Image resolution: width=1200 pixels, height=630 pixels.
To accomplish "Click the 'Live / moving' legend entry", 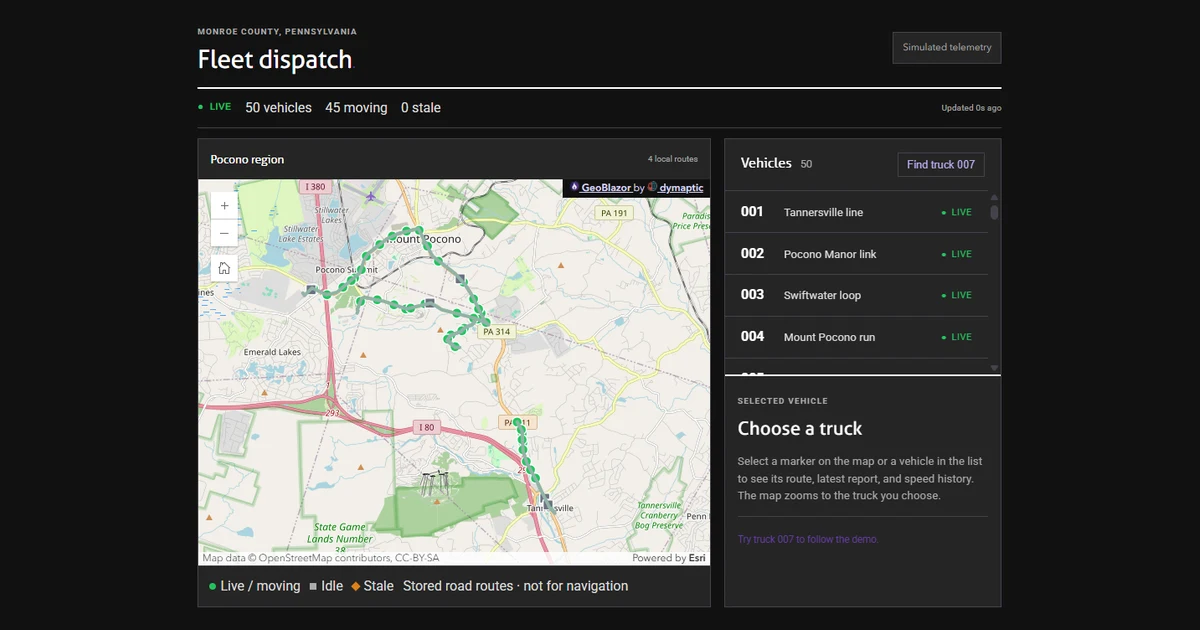I will click(x=254, y=586).
